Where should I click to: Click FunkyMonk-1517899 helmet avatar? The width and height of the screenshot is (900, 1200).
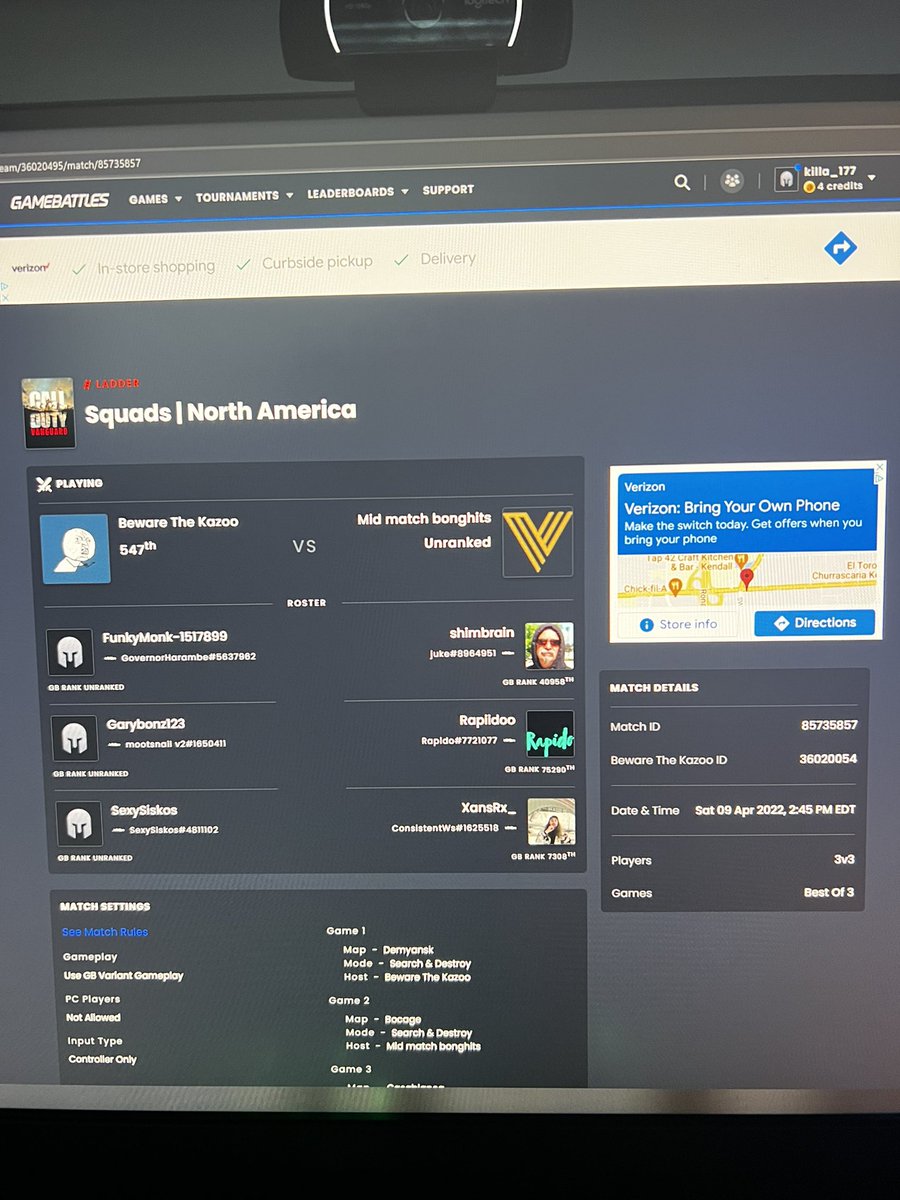[70, 653]
